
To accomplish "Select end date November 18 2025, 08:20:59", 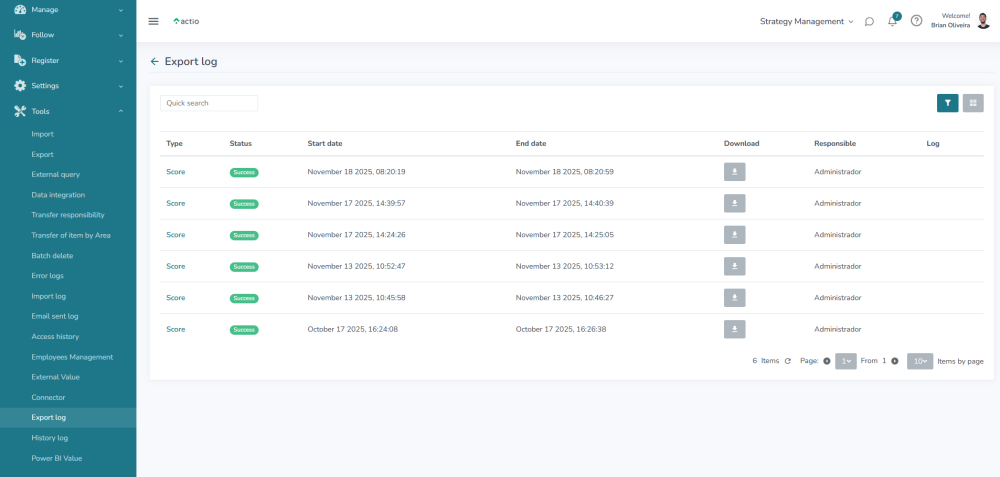I will pos(564,172).
